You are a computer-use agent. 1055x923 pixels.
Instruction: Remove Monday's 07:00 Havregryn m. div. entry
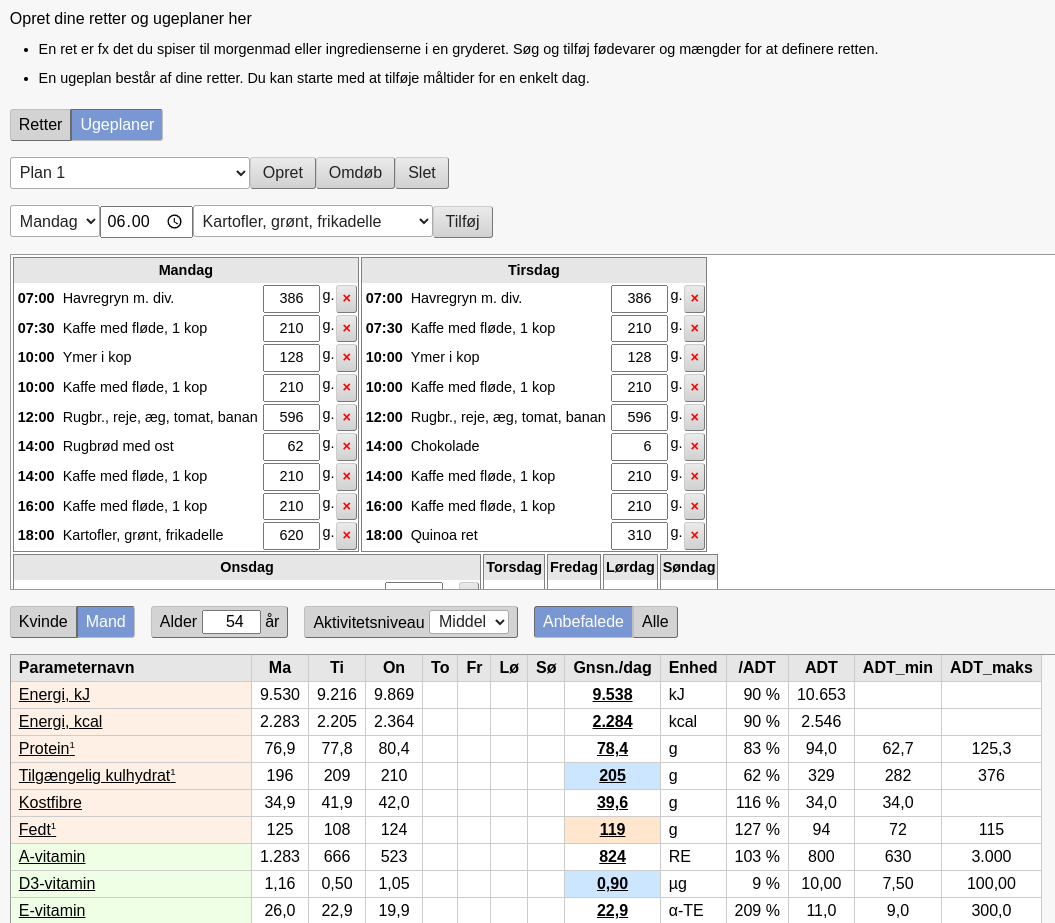click(x=346, y=299)
